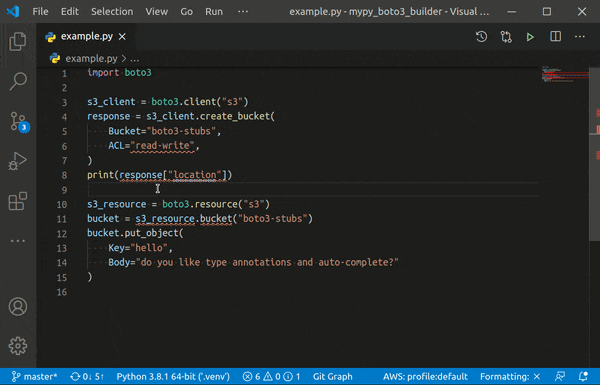The height and width of the screenshot is (385, 600).
Task: Open the Accounts menu icon
Action: [x=18, y=307]
